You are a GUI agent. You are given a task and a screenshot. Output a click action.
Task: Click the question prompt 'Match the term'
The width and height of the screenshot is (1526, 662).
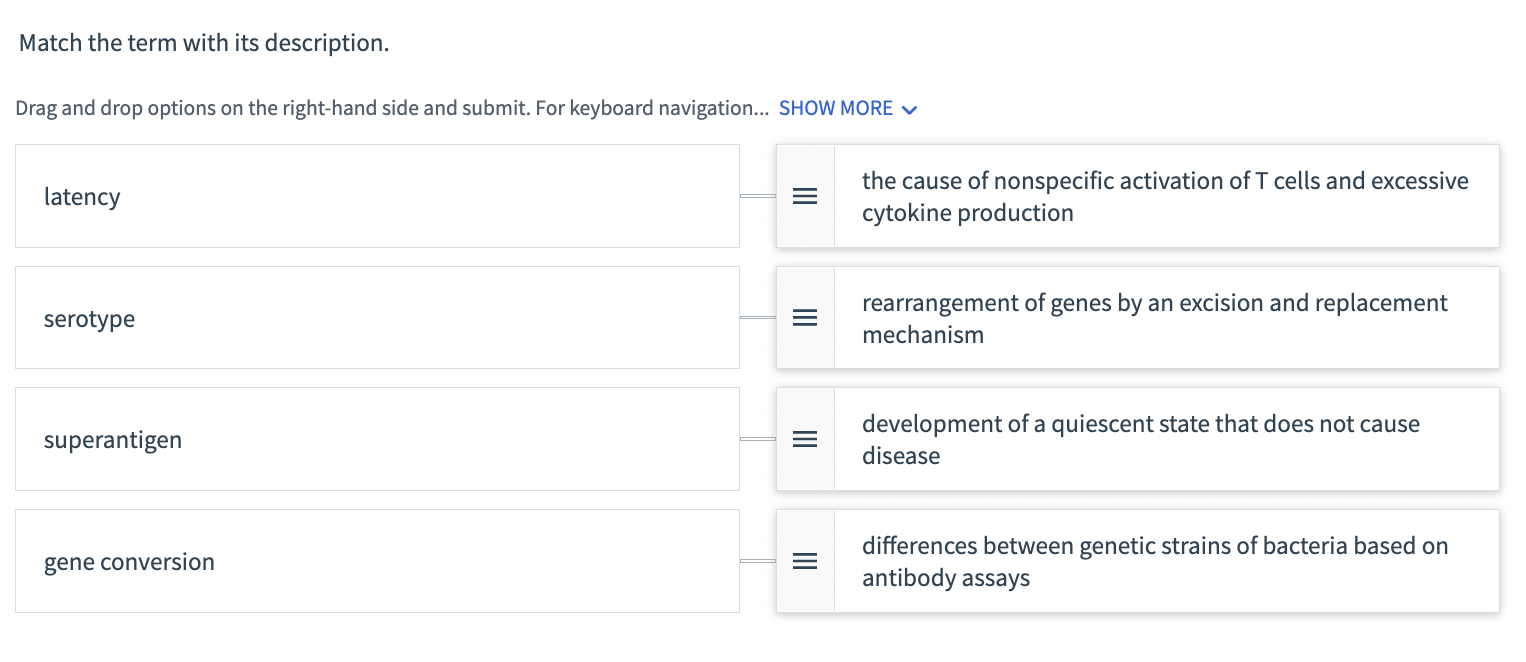click(x=204, y=43)
